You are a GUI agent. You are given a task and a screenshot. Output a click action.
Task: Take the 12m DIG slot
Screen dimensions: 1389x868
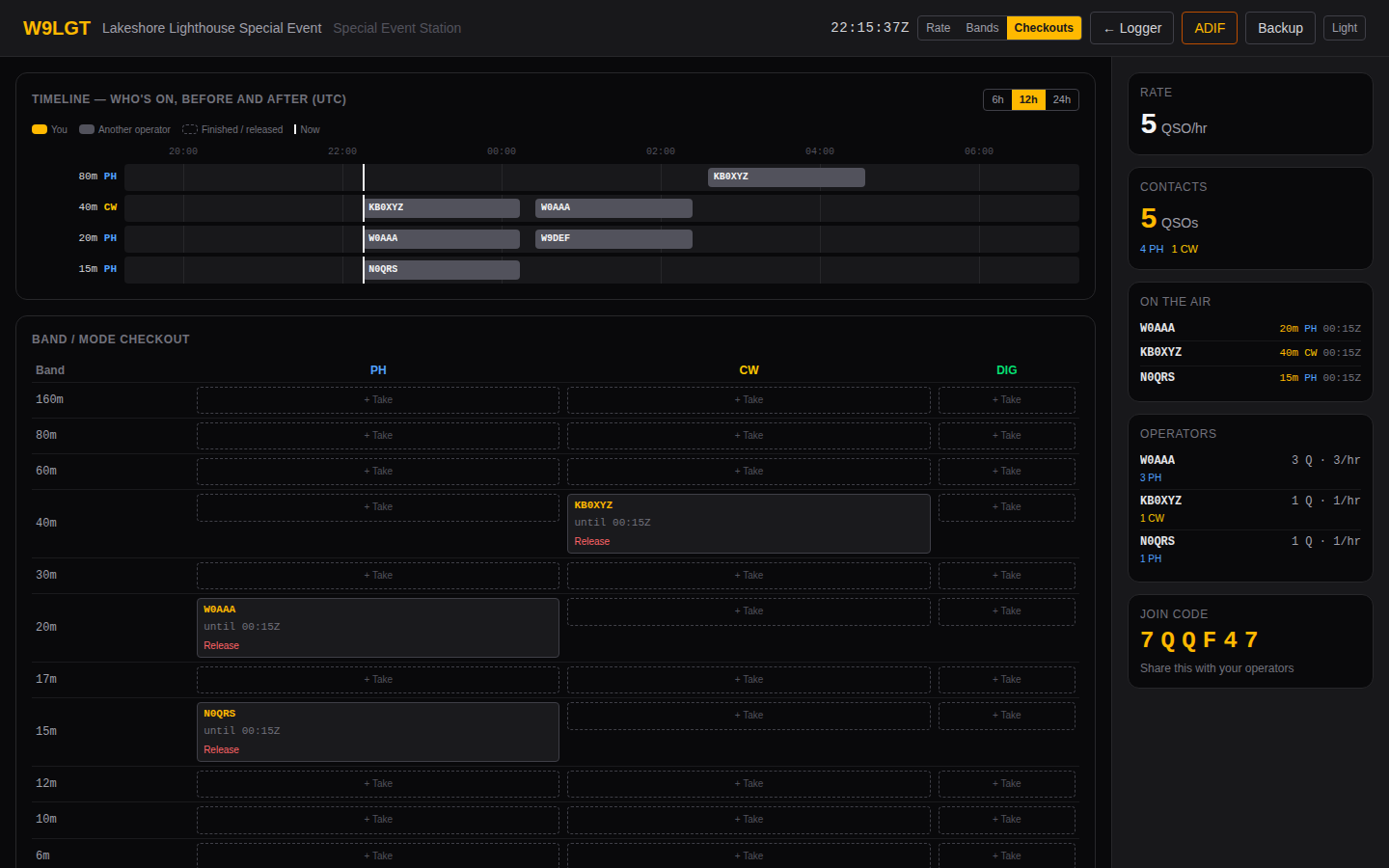pyautogui.click(x=1007, y=784)
